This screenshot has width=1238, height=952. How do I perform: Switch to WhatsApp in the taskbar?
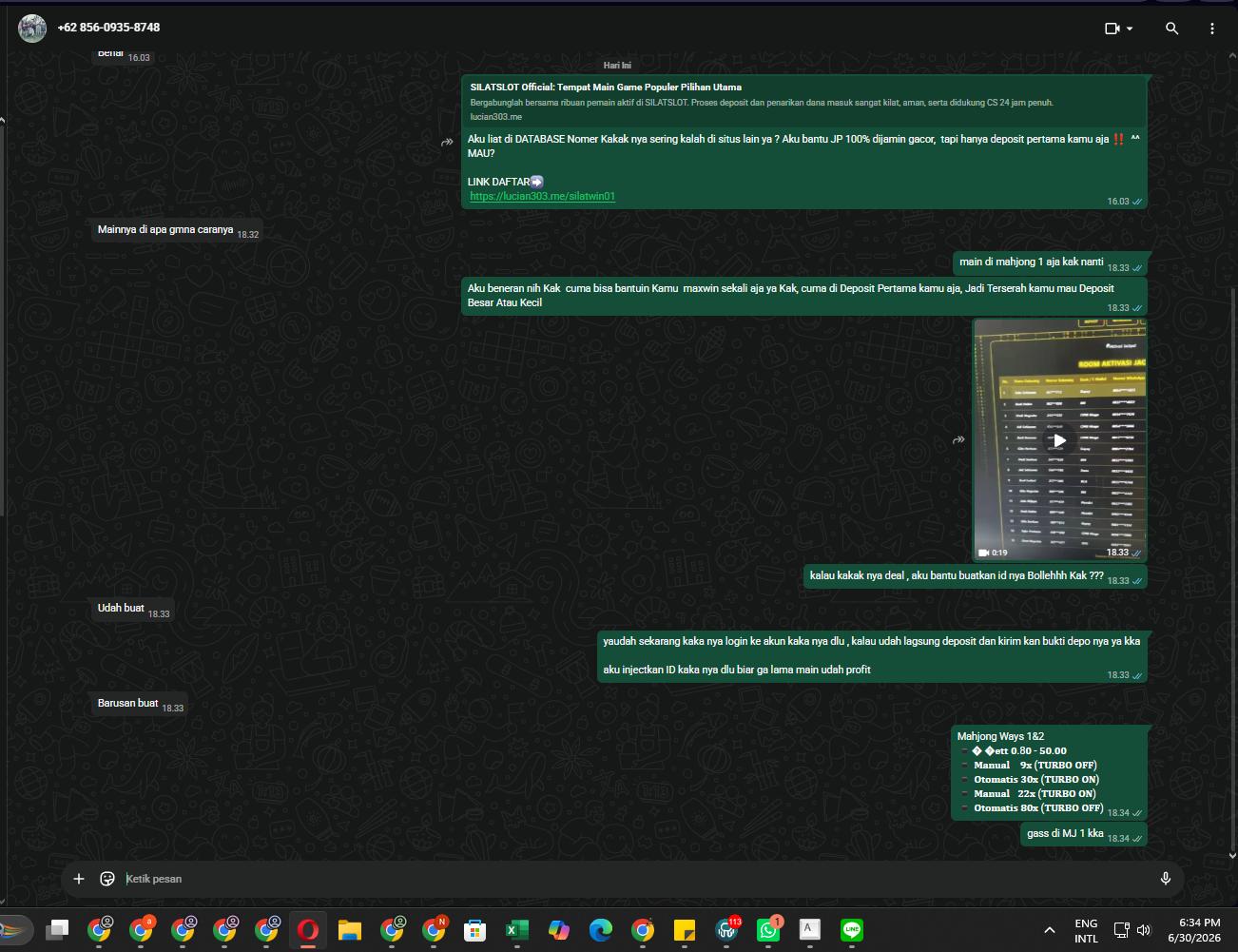coord(768,930)
